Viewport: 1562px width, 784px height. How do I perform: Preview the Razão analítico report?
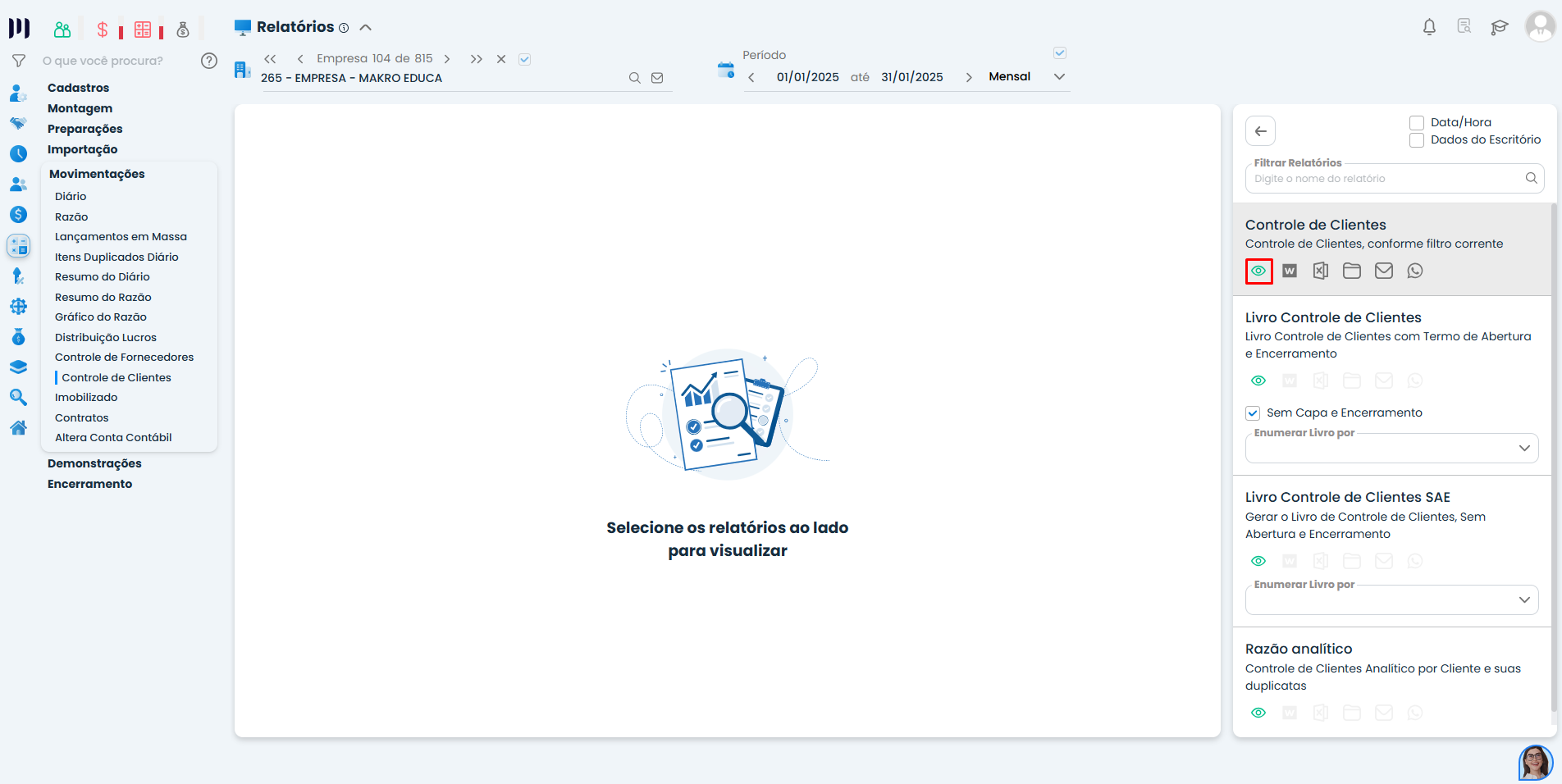tap(1258, 713)
